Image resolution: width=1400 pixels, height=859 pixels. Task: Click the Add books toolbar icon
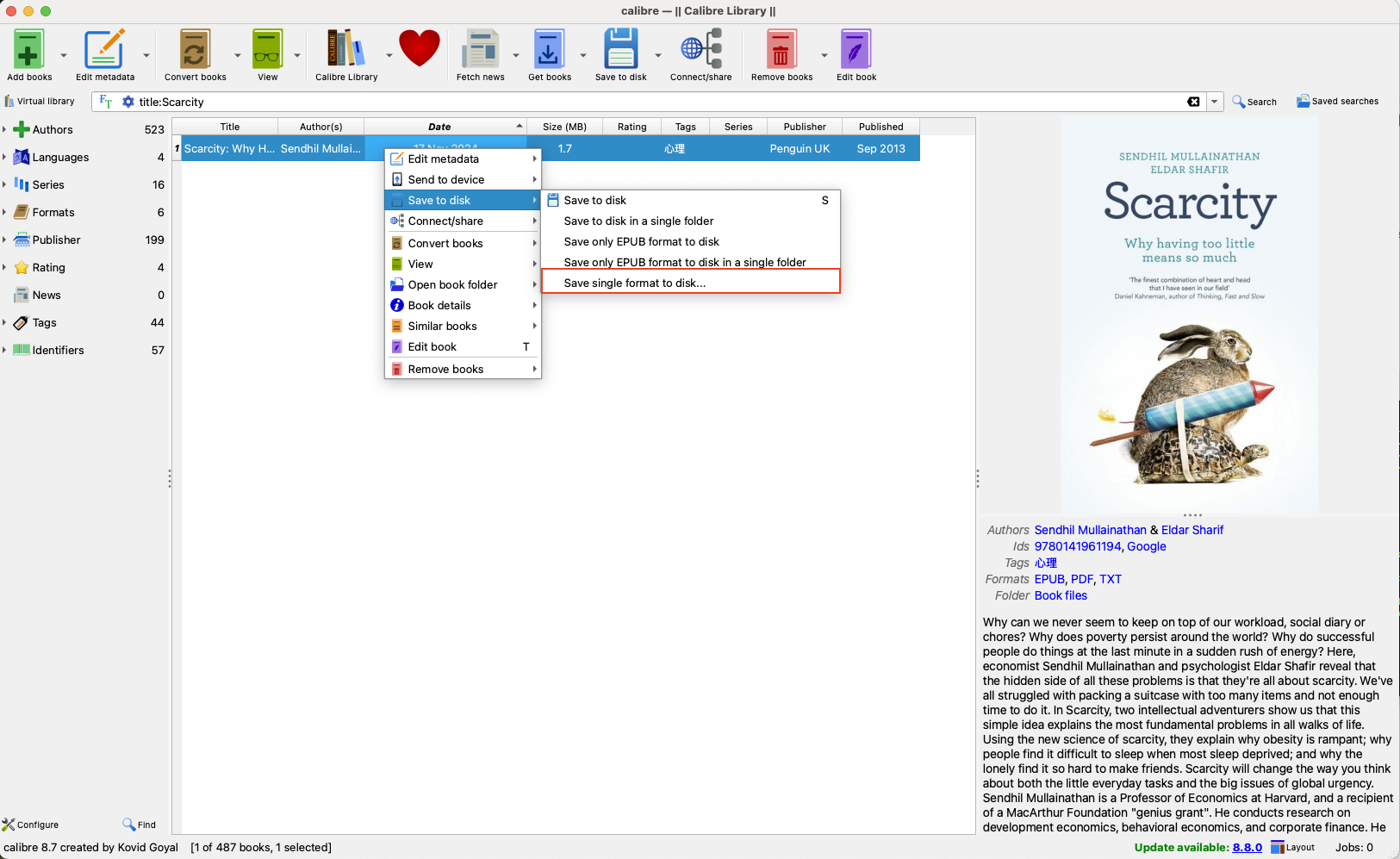[28, 50]
